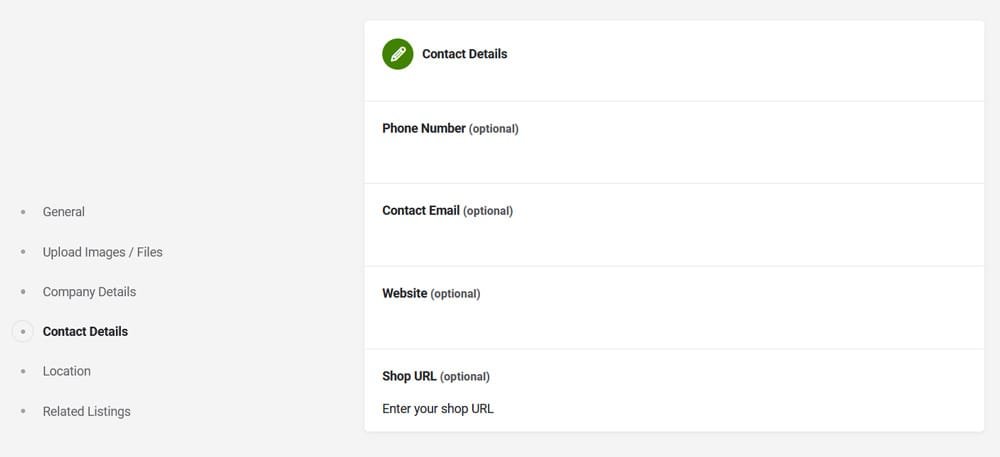
Task: Click the bullet dot beside Related Listings
Action: pyautogui.click(x=23, y=411)
